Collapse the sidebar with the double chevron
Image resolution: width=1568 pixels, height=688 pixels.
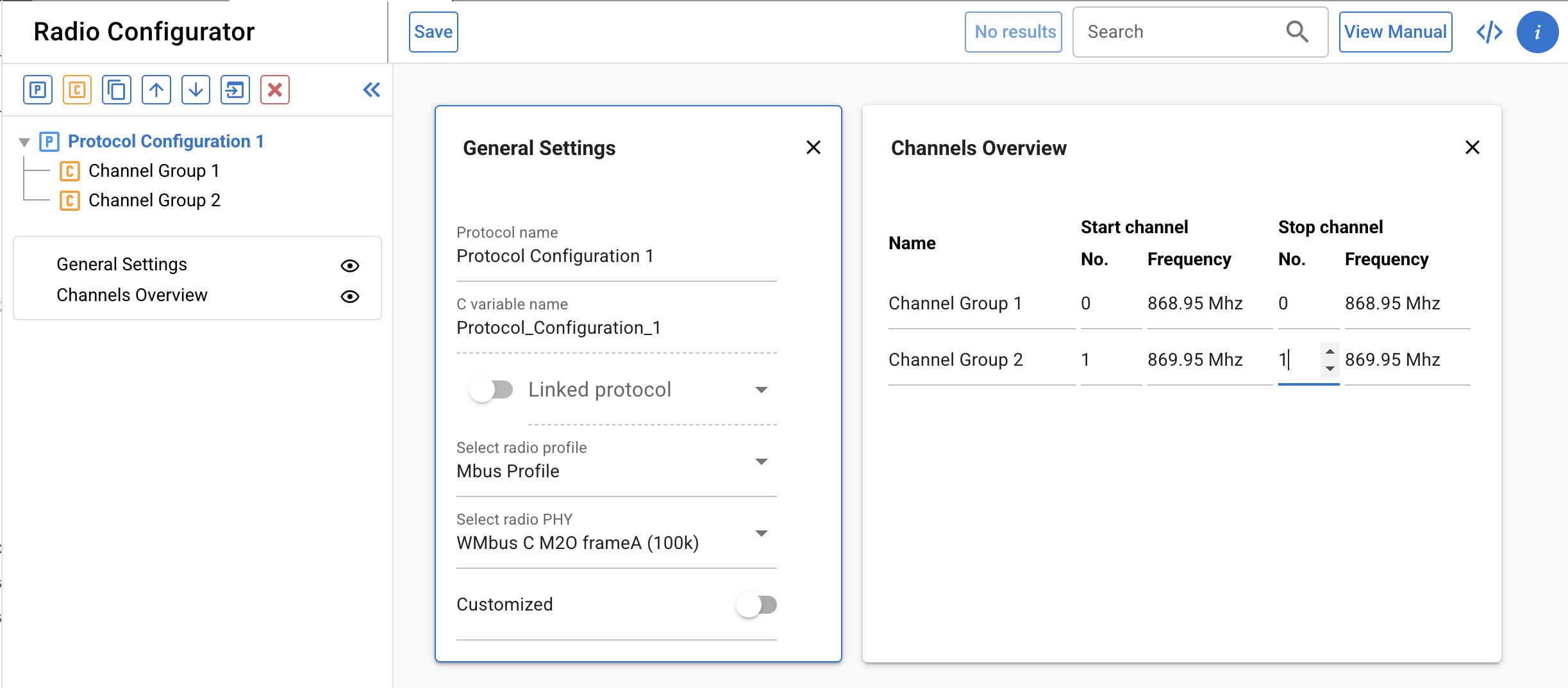click(x=372, y=90)
